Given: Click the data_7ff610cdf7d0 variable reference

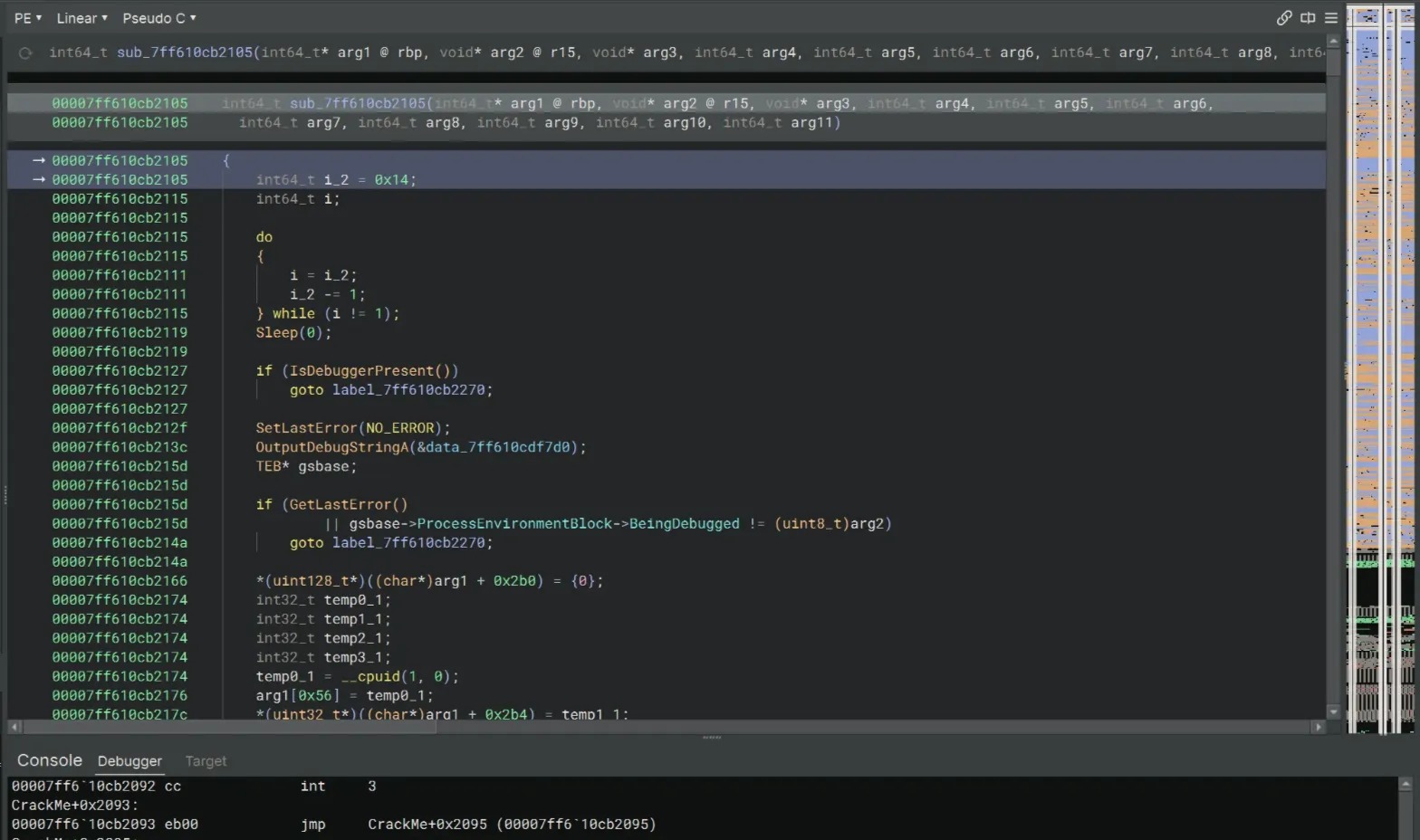Looking at the screenshot, I should (497, 447).
